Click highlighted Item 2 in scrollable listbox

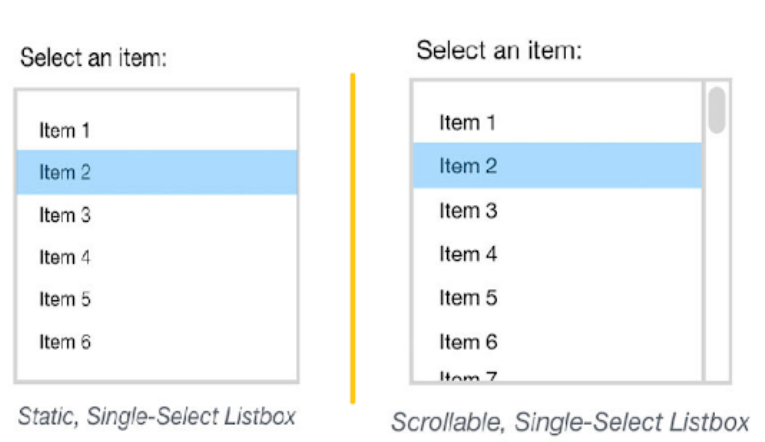(x=557, y=166)
